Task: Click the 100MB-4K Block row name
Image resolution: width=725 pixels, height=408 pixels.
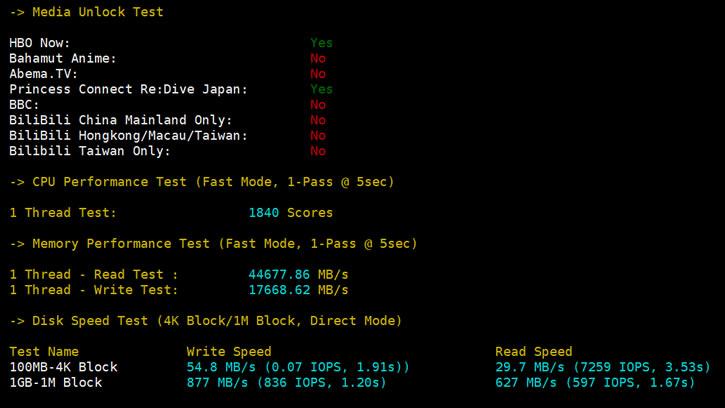Action: [63, 367]
